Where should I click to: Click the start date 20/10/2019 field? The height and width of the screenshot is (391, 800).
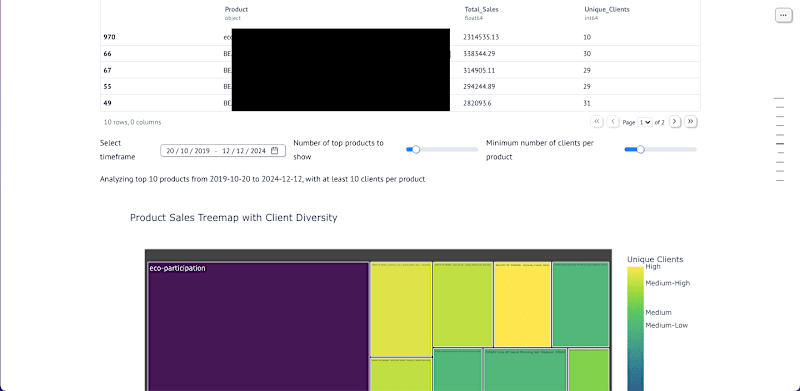188,151
